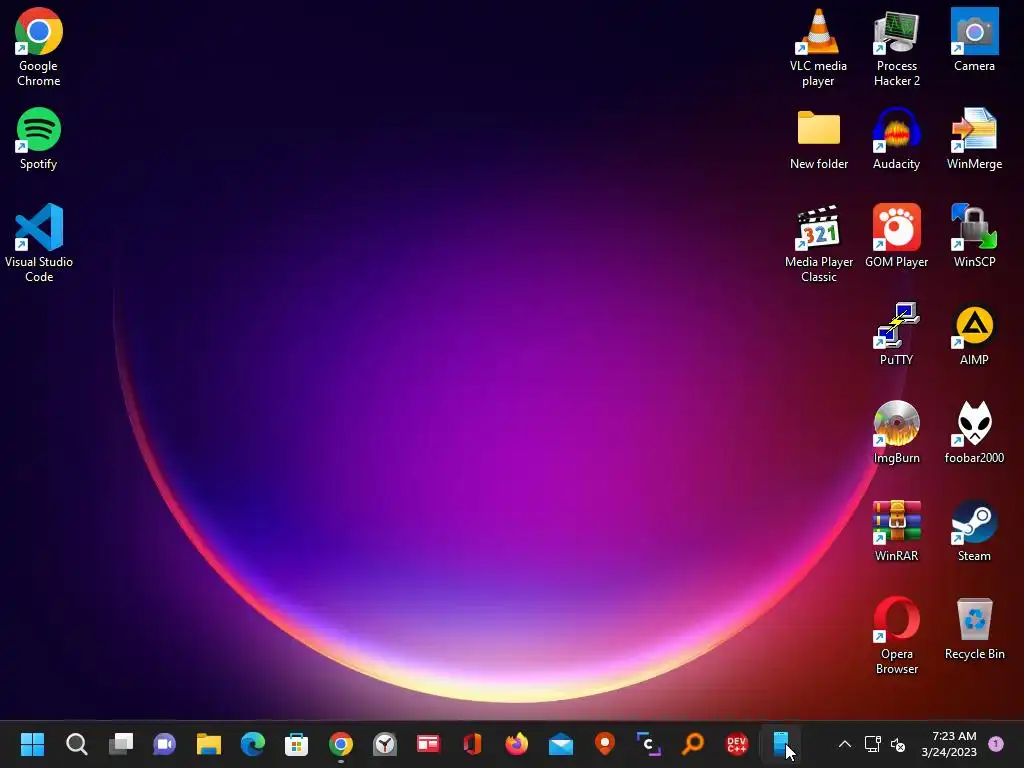Open network status in the system tray
The image size is (1024, 768).
coord(872,744)
